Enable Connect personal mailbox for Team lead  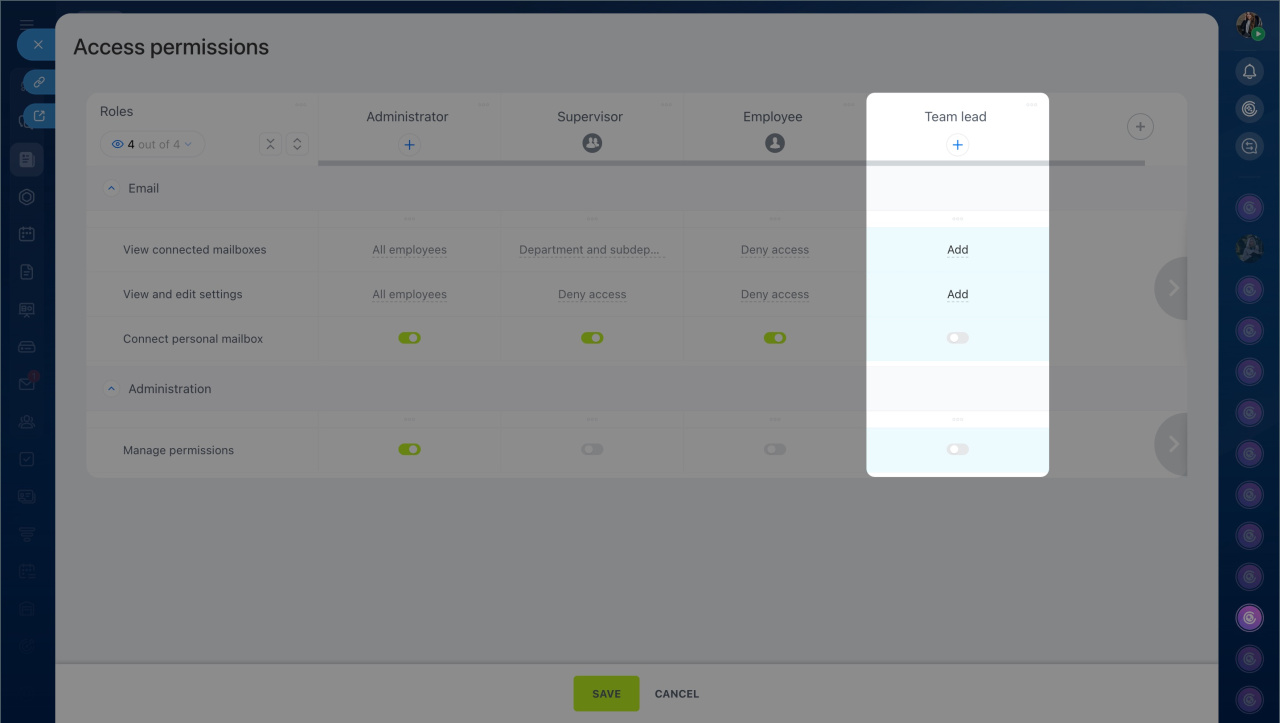[957, 338]
